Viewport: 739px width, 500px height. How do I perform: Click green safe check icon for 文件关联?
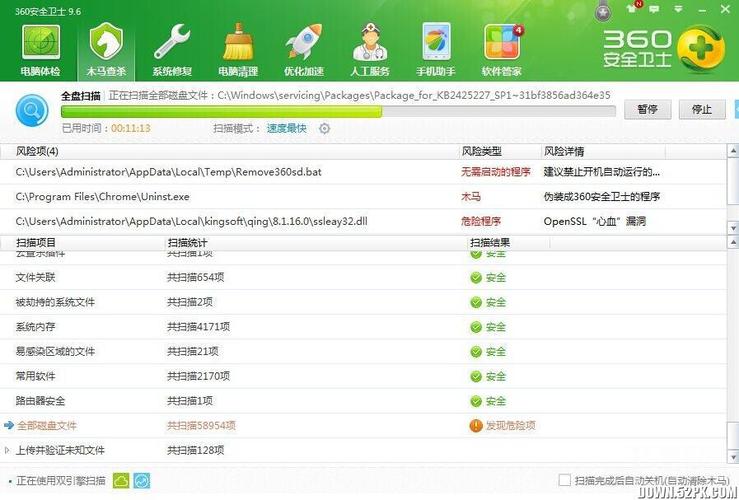click(x=476, y=278)
